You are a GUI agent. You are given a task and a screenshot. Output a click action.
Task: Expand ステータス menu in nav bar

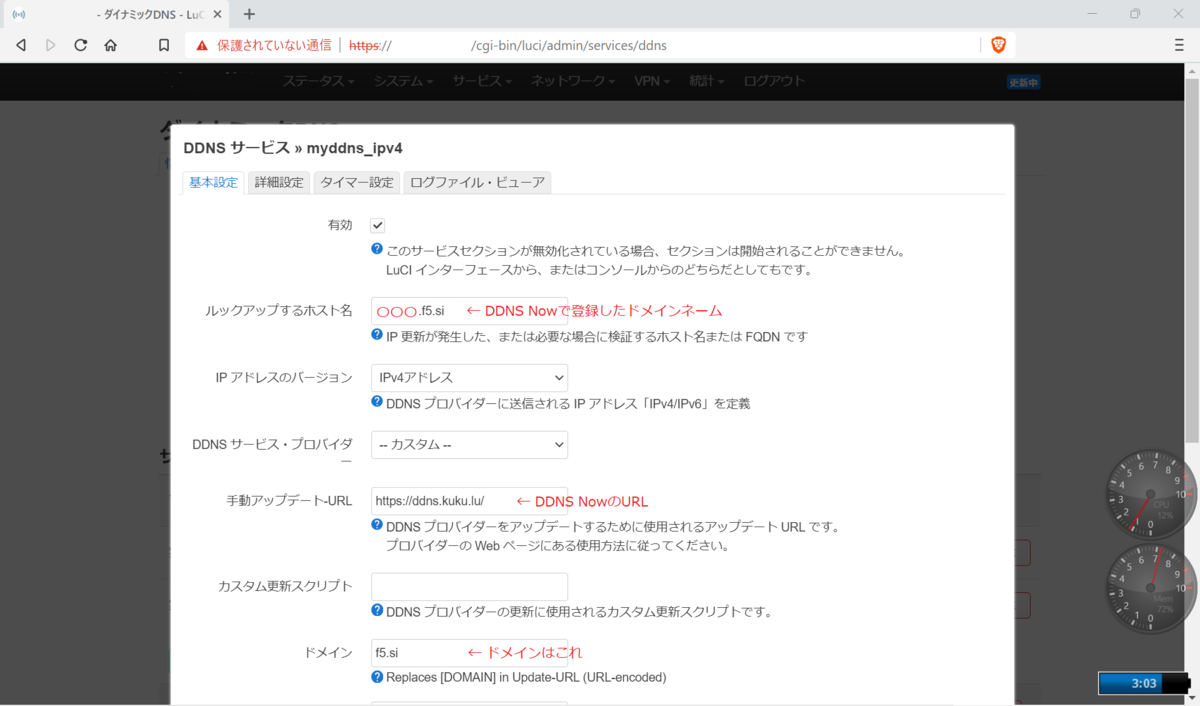click(x=318, y=81)
